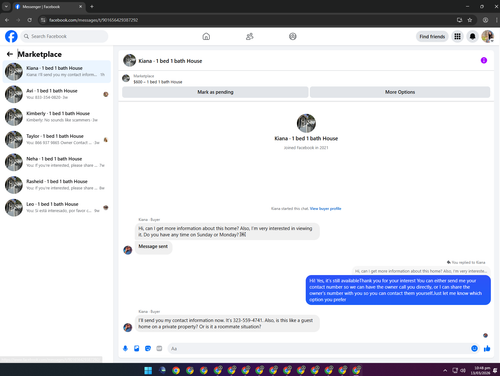
Task: Focus the Aa message input box
Action: click(x=318, y=349)
